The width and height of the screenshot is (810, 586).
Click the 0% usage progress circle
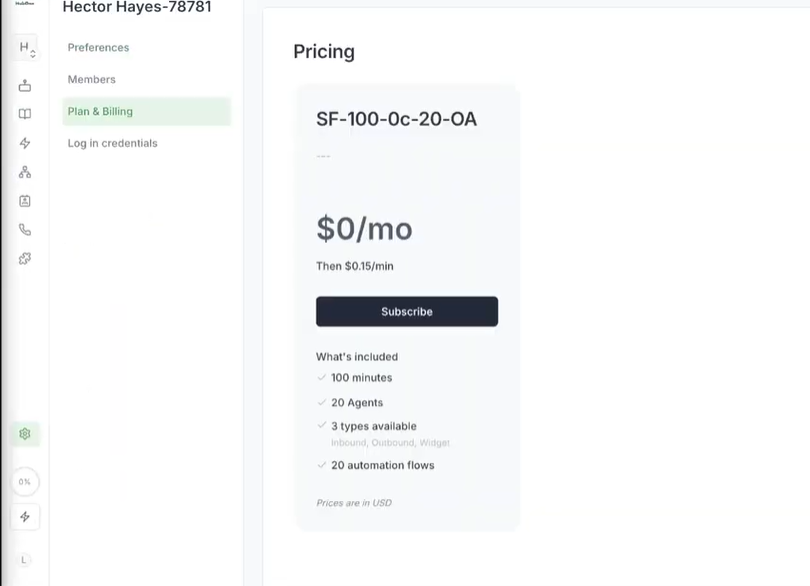tap(25, 482)
